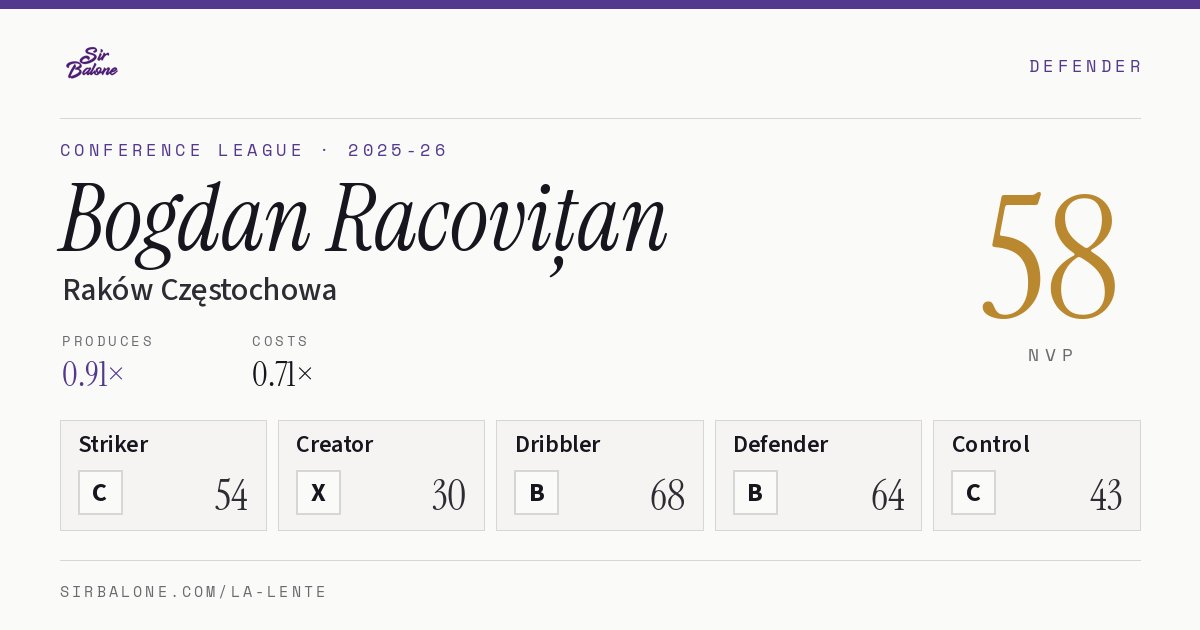This screenshot has width=1200, height=630.
Task: Click the Creator card title
Action: click(334, 444)
